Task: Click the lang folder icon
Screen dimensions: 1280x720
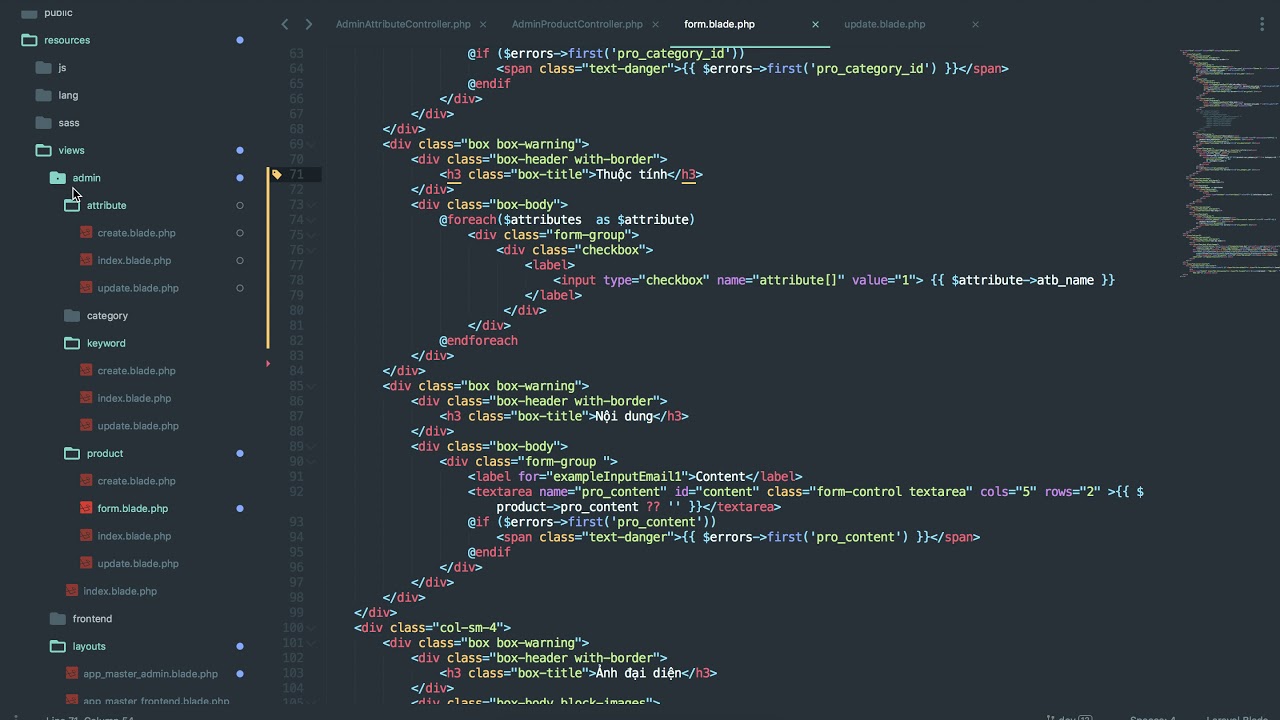Action: 43,95
